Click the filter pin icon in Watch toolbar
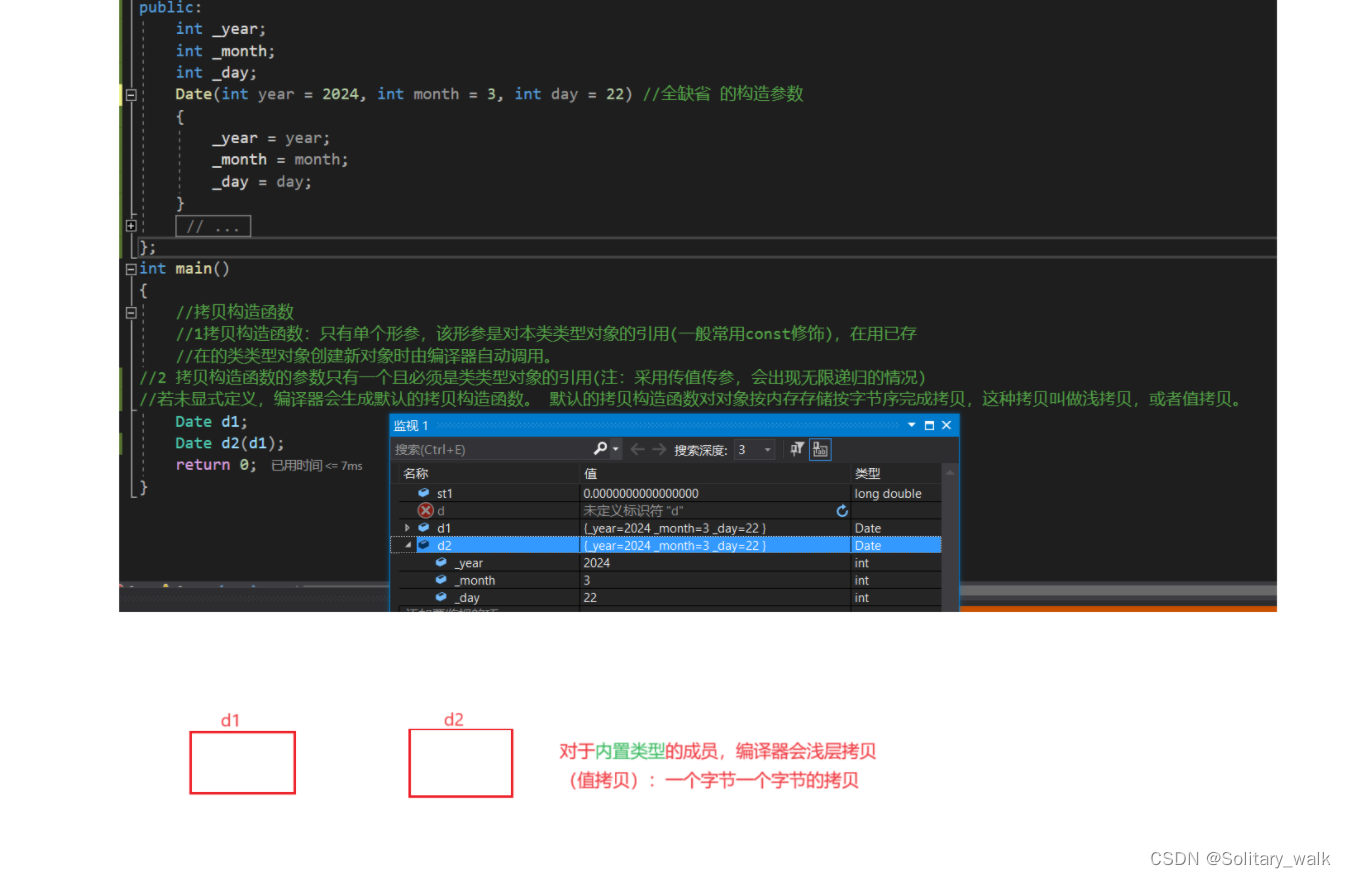The image size is (1346, 878). point(797,449)
